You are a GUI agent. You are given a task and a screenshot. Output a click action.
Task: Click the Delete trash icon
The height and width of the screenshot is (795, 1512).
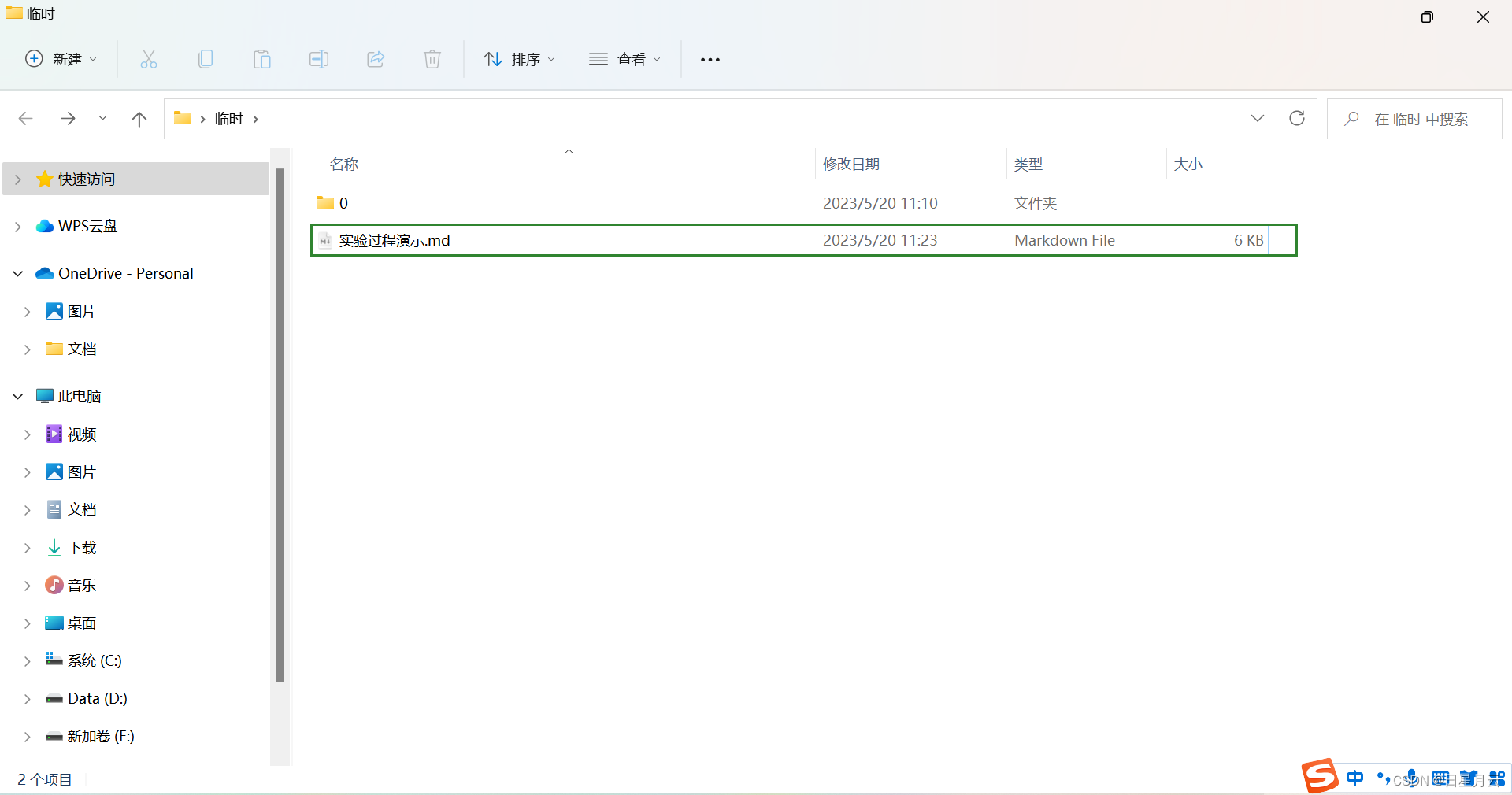[432, 59]
